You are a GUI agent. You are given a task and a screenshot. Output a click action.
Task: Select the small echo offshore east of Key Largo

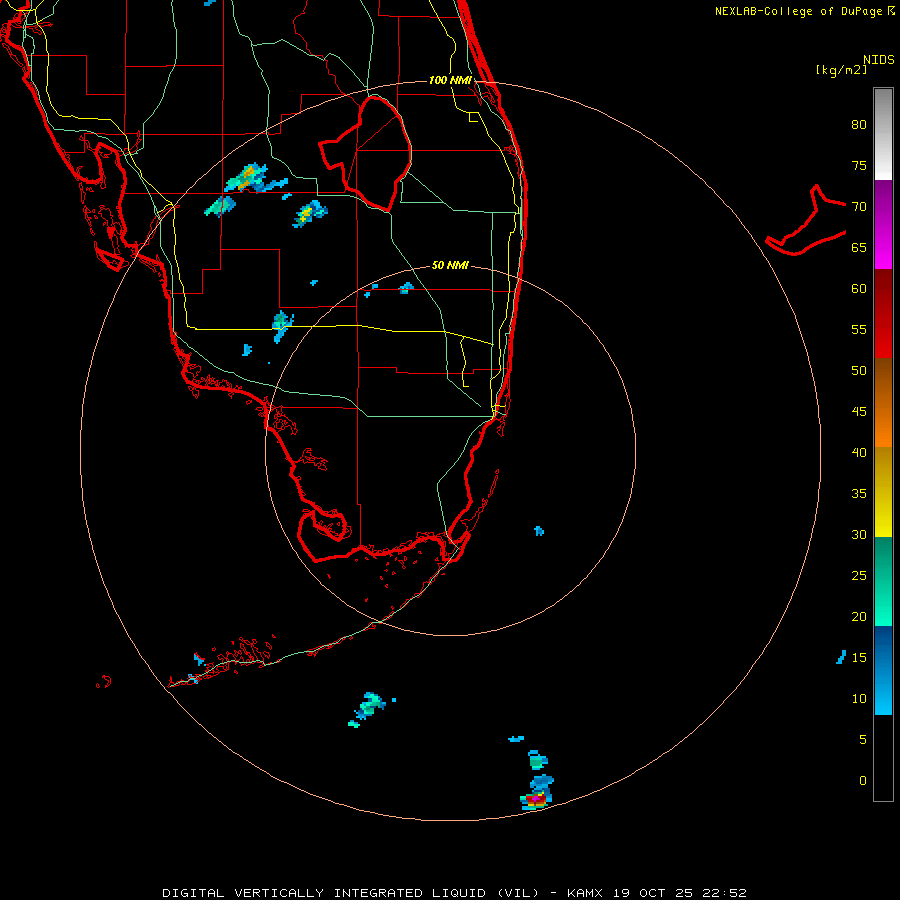[539, 531]
